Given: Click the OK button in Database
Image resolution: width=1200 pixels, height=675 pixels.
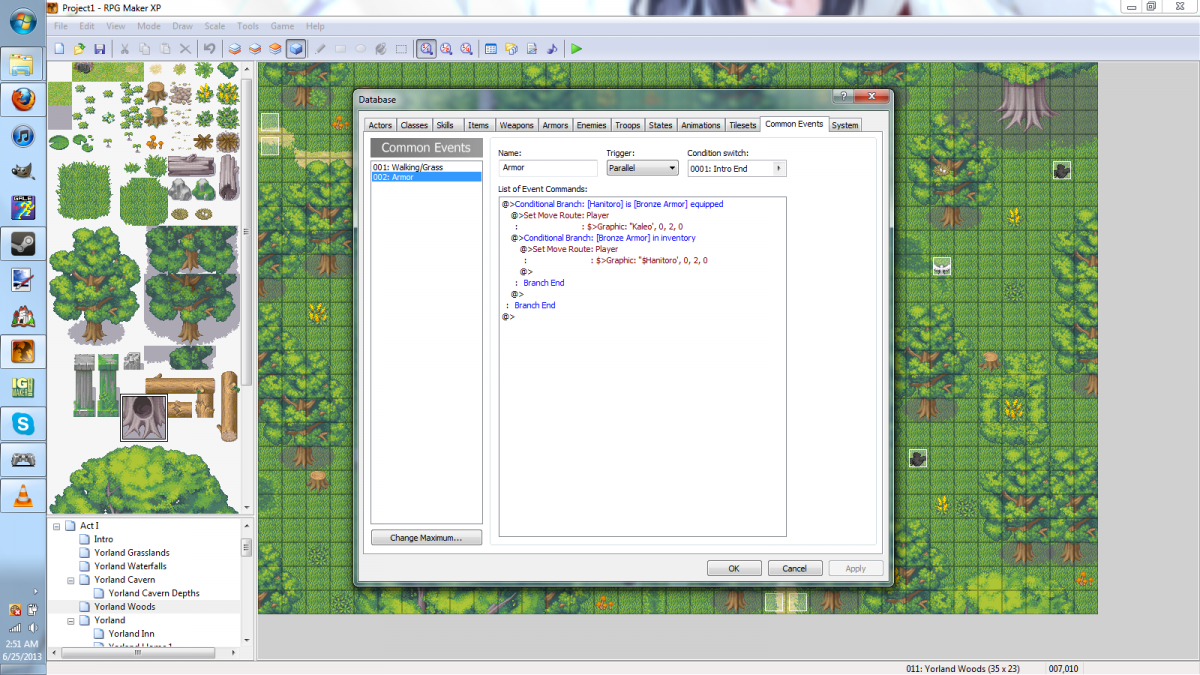Looking at the screenshot, I should click(733, 568).
